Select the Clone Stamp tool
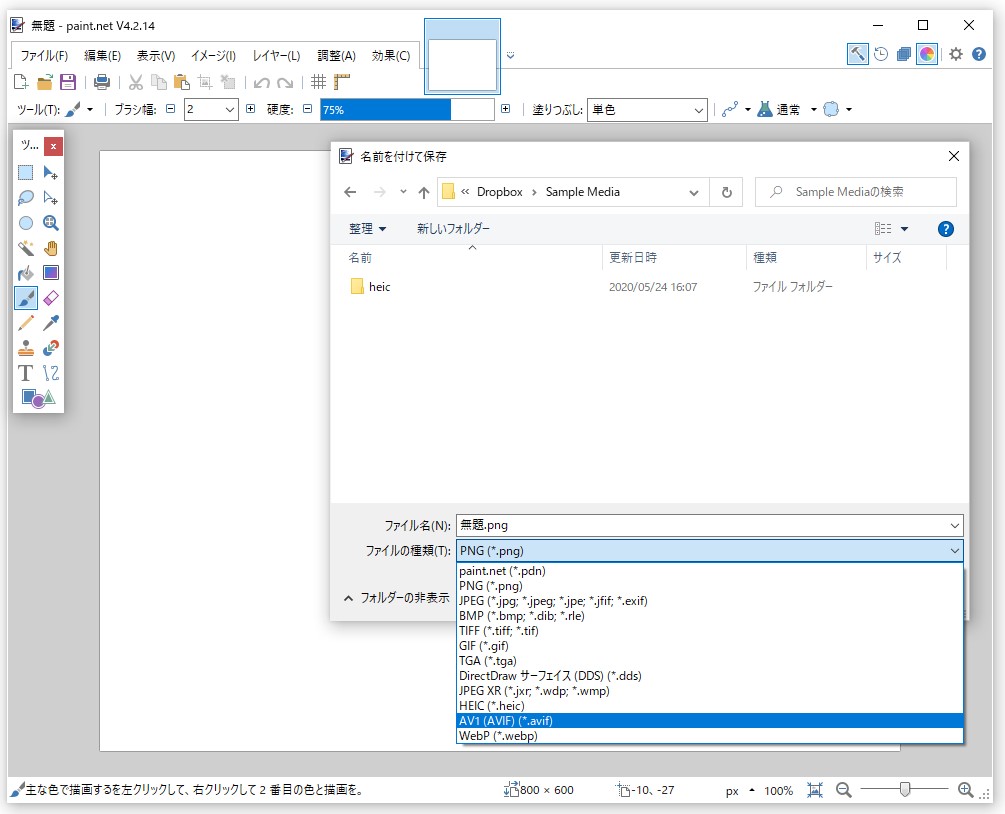The image size is (1005, 814). 25,348
